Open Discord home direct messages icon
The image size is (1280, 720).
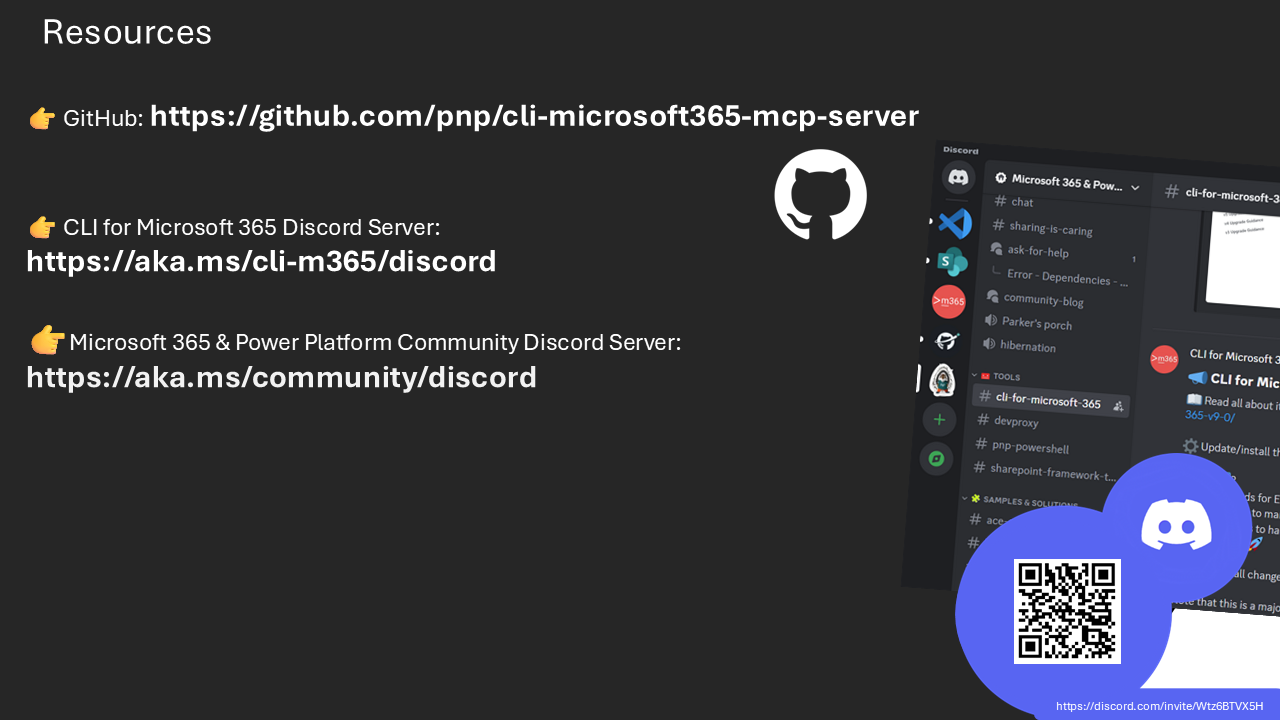[958, 178]
